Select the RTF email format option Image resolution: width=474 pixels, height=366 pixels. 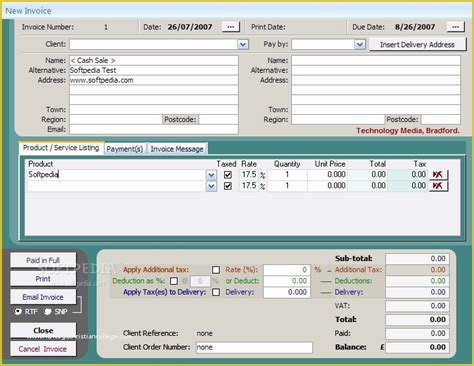click(x=18, y=311)
